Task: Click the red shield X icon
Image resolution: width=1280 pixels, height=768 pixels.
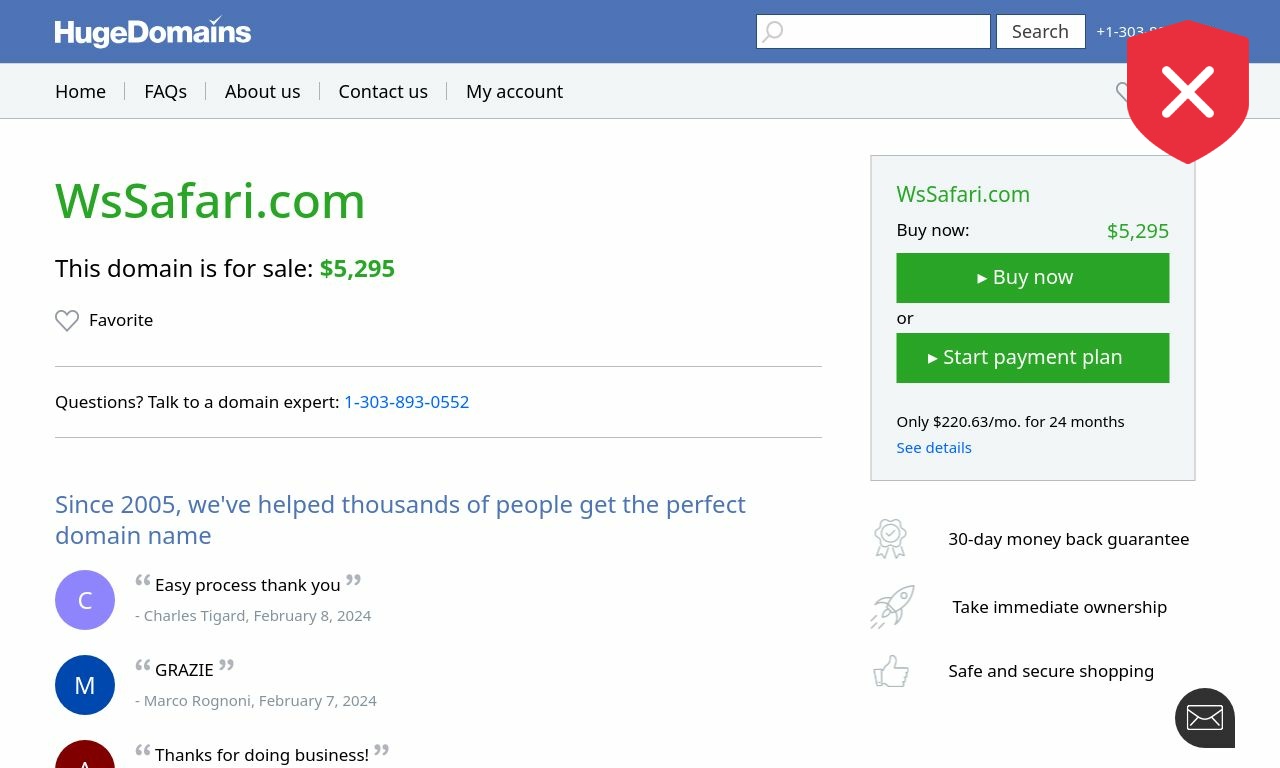Action: [1188, 92]
